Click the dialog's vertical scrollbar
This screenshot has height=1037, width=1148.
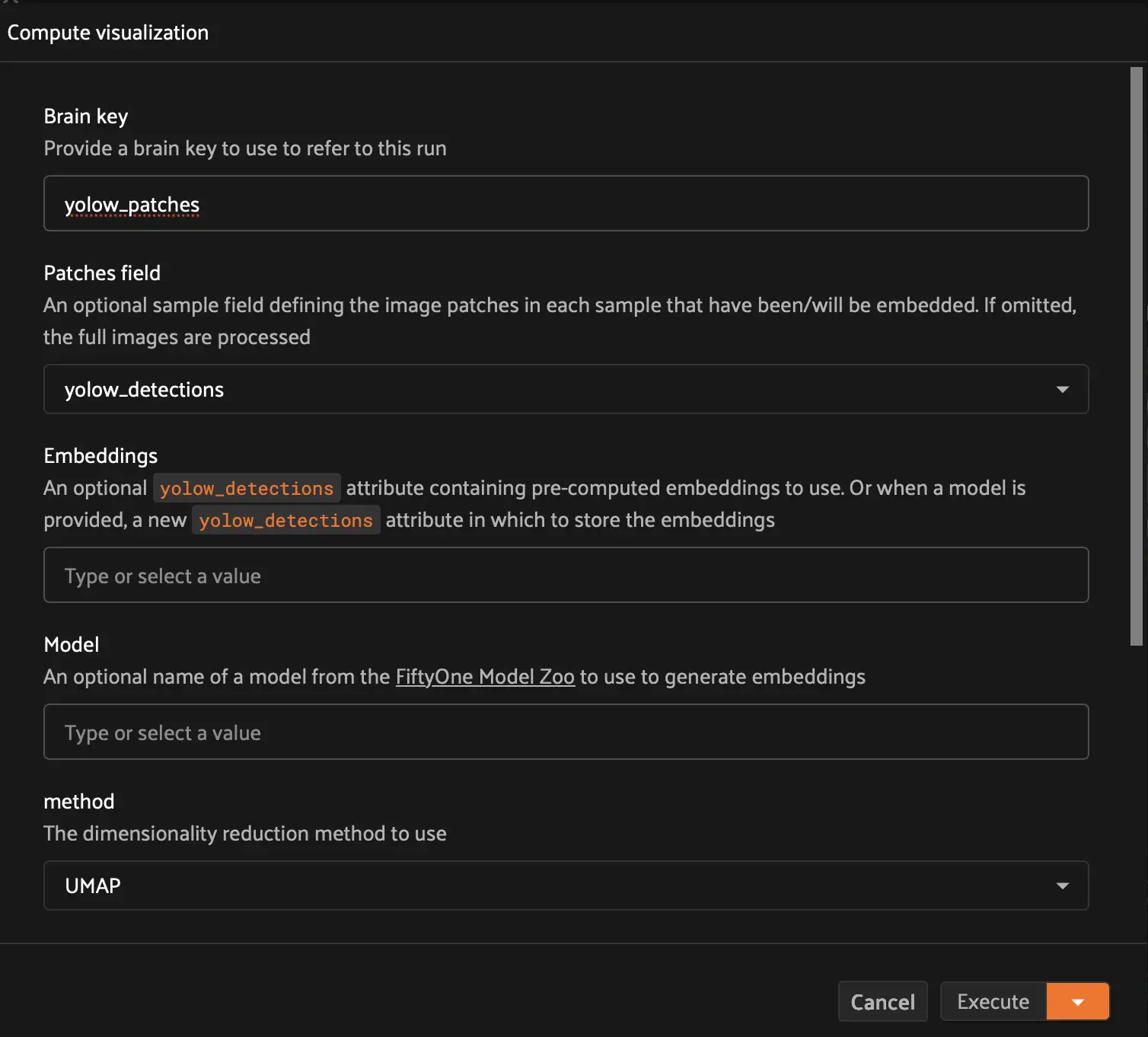pyautogui.click(x=1136, y=356)
